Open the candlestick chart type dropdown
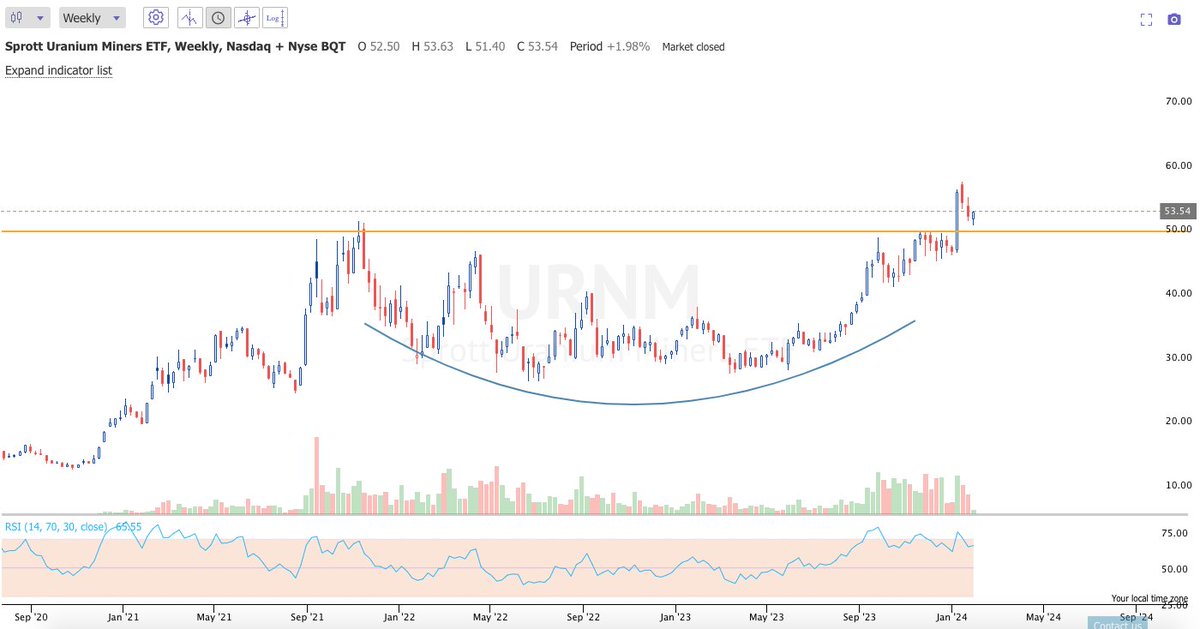The height and width of the screenshot is (629, 1200). (x=27, y=18)
